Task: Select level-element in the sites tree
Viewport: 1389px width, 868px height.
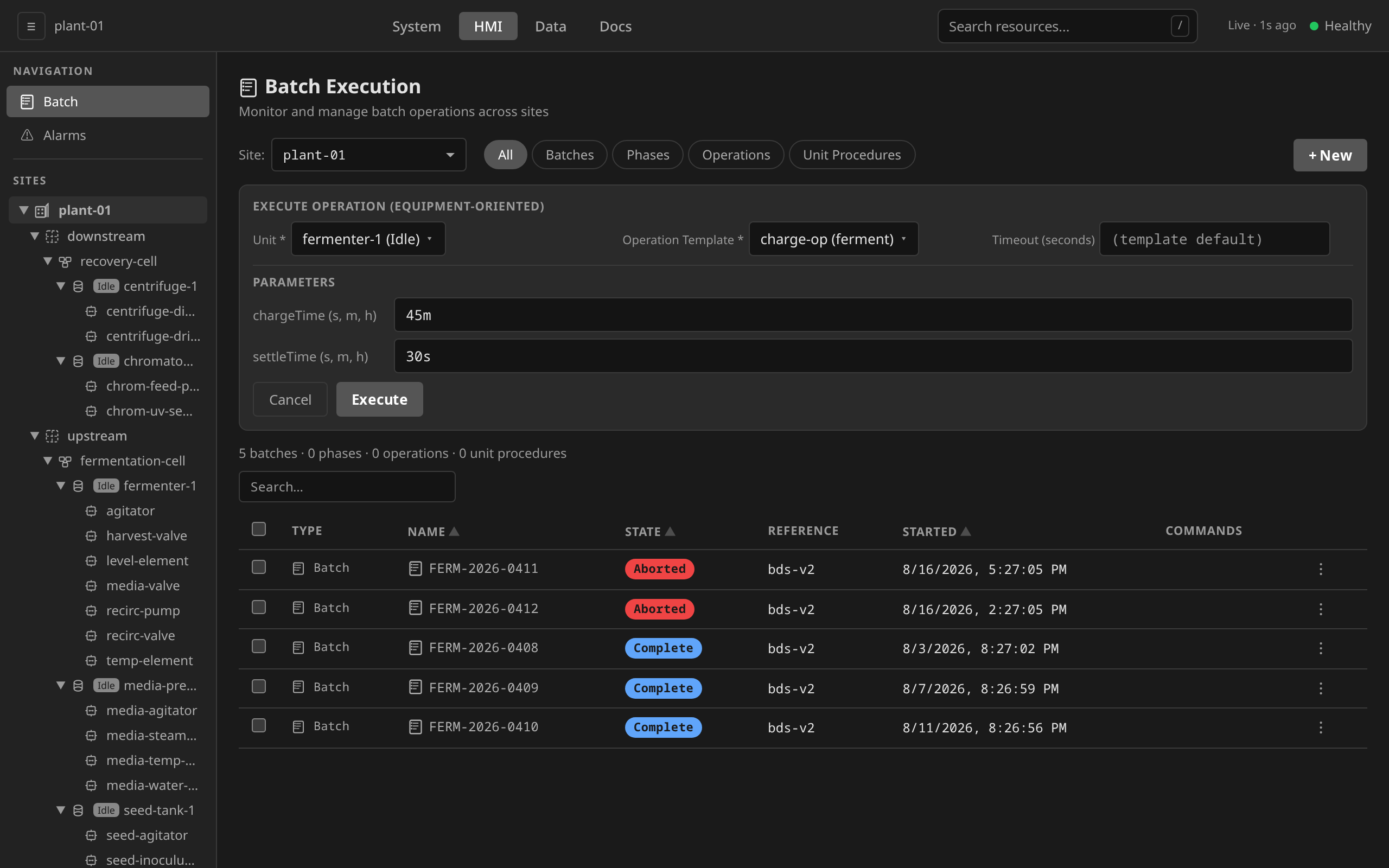Action: coord(147,561)
